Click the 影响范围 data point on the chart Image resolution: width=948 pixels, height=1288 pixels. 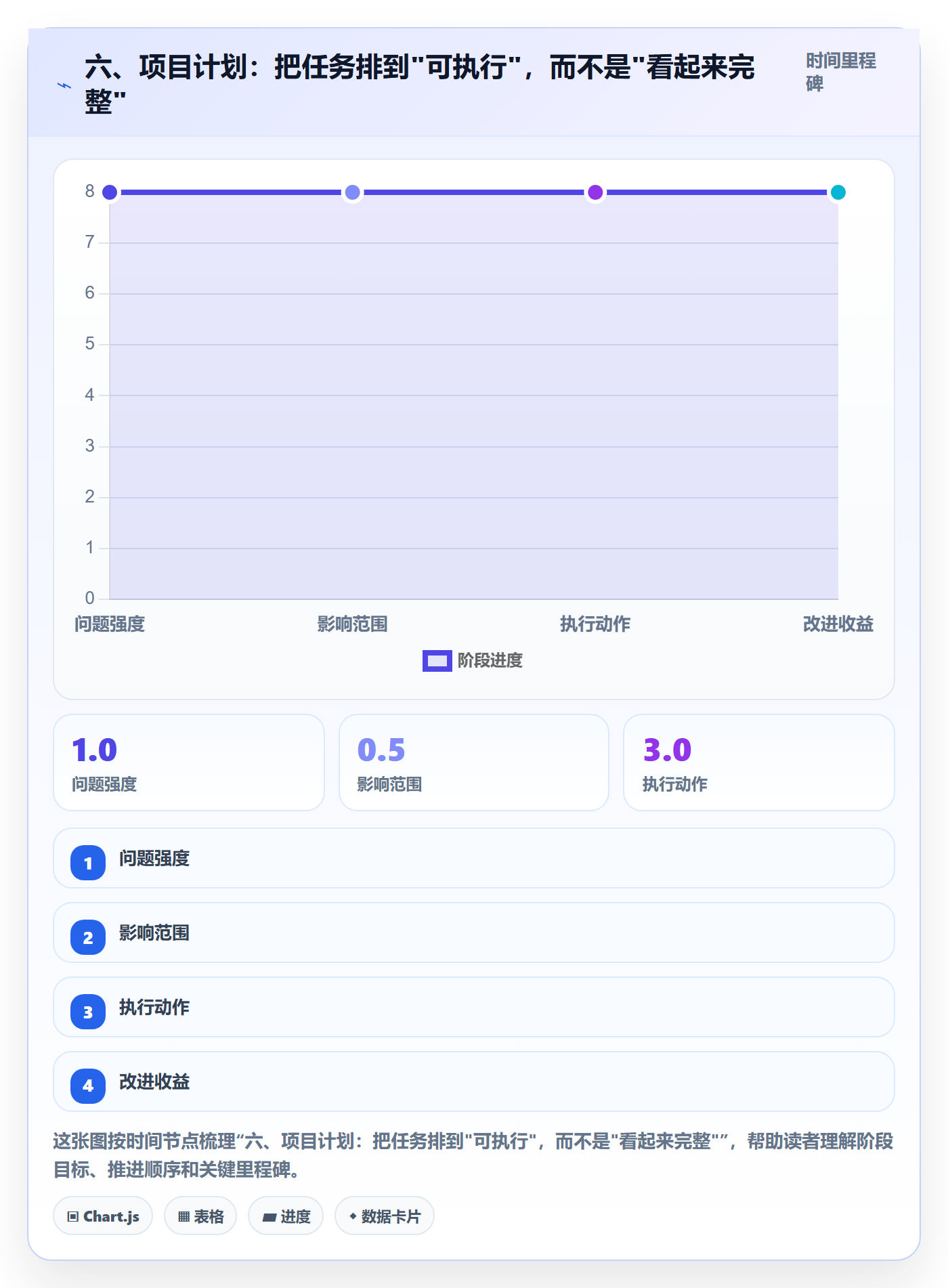(x=352, y=192)
